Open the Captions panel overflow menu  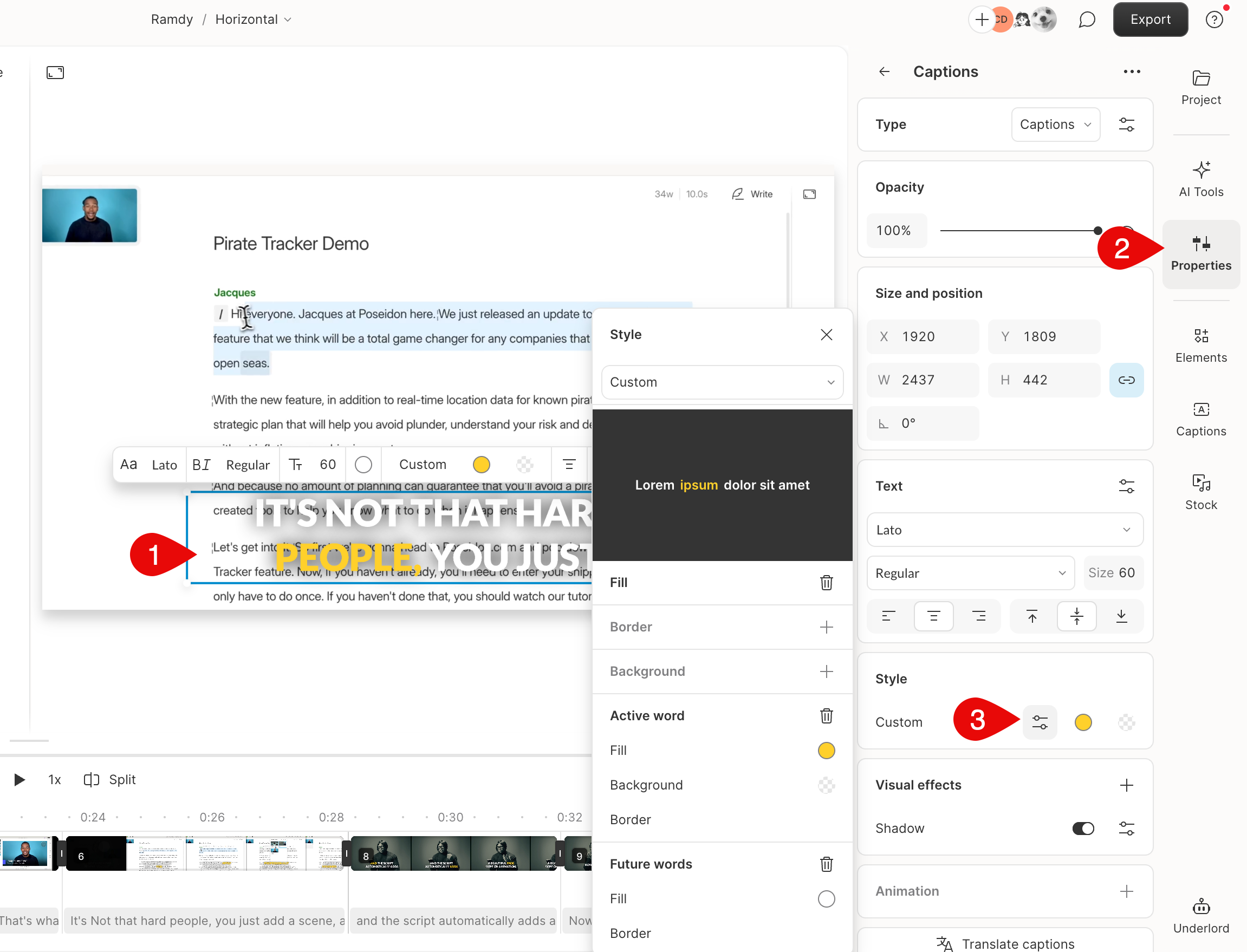(1132, 71)
